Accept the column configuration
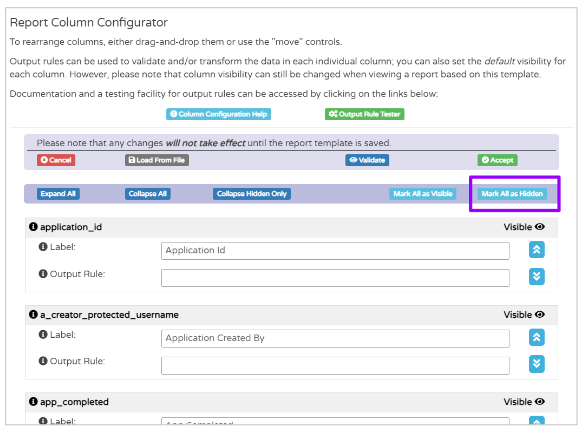Image resolution: width=580 pixels, height=427 pixels. point(498,160)
